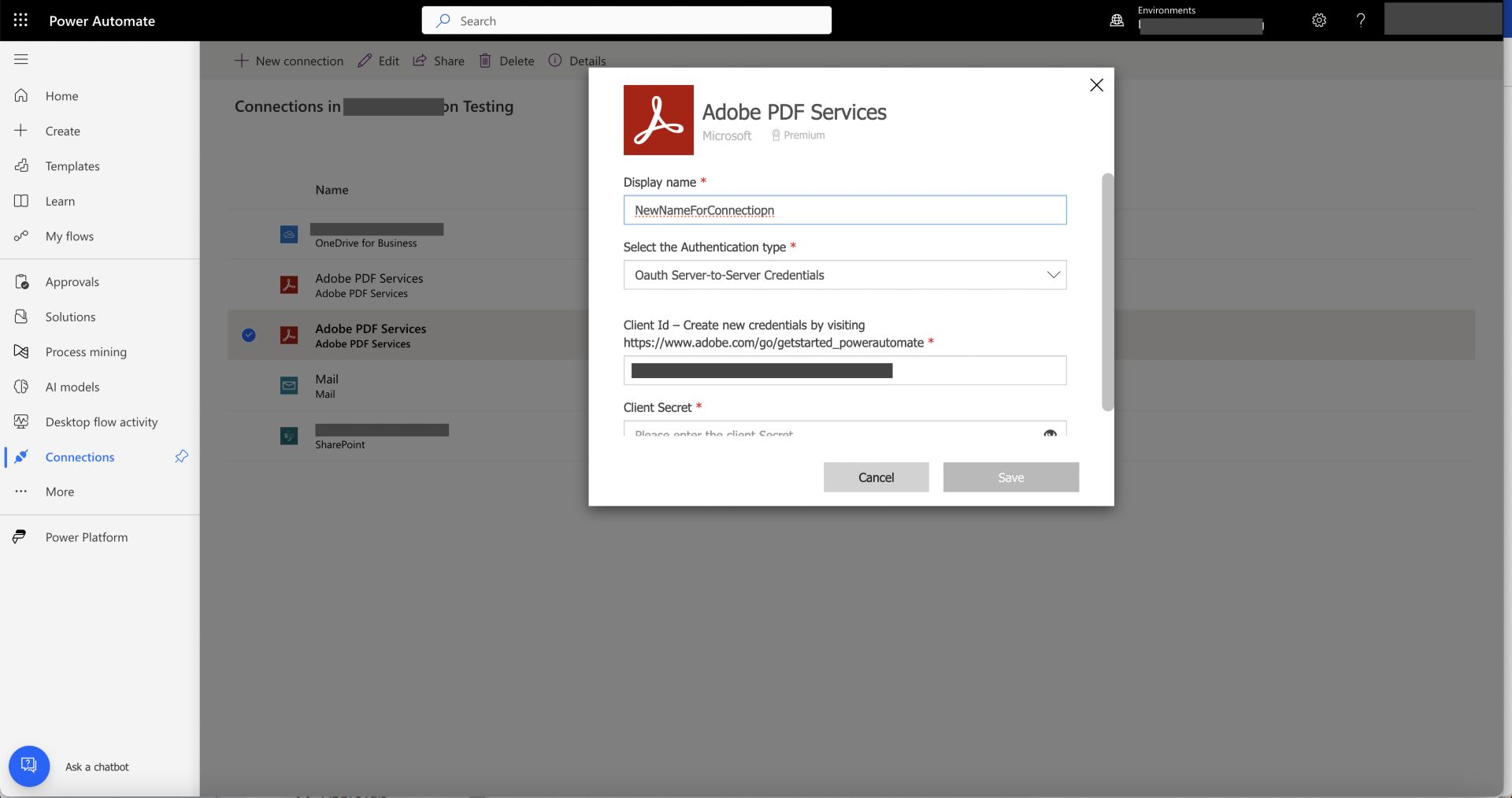
Task: Open the Environments globe icon
Action: tap(1117, 20)
